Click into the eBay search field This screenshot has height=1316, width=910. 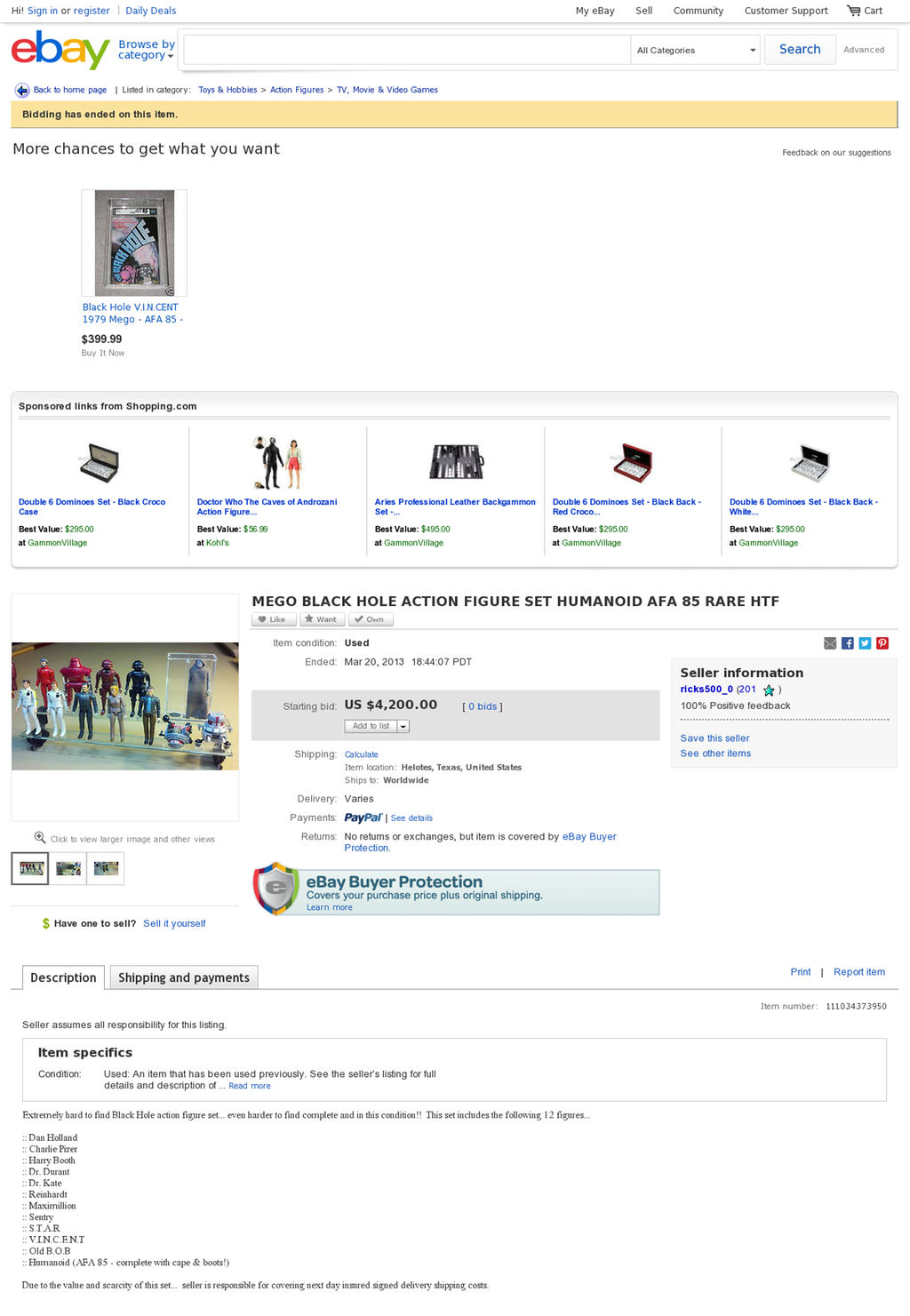coord(407,50)
